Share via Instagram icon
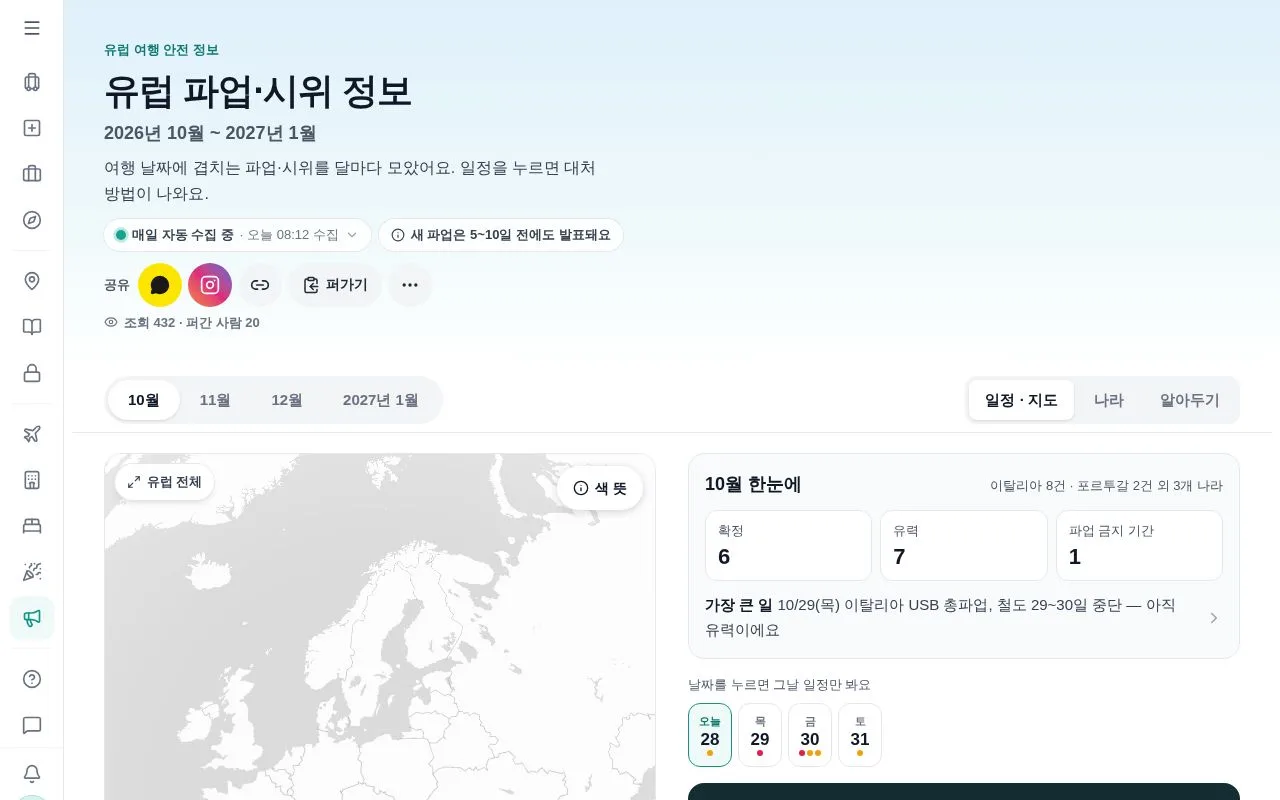1280x800 pixels. [210, 285]
